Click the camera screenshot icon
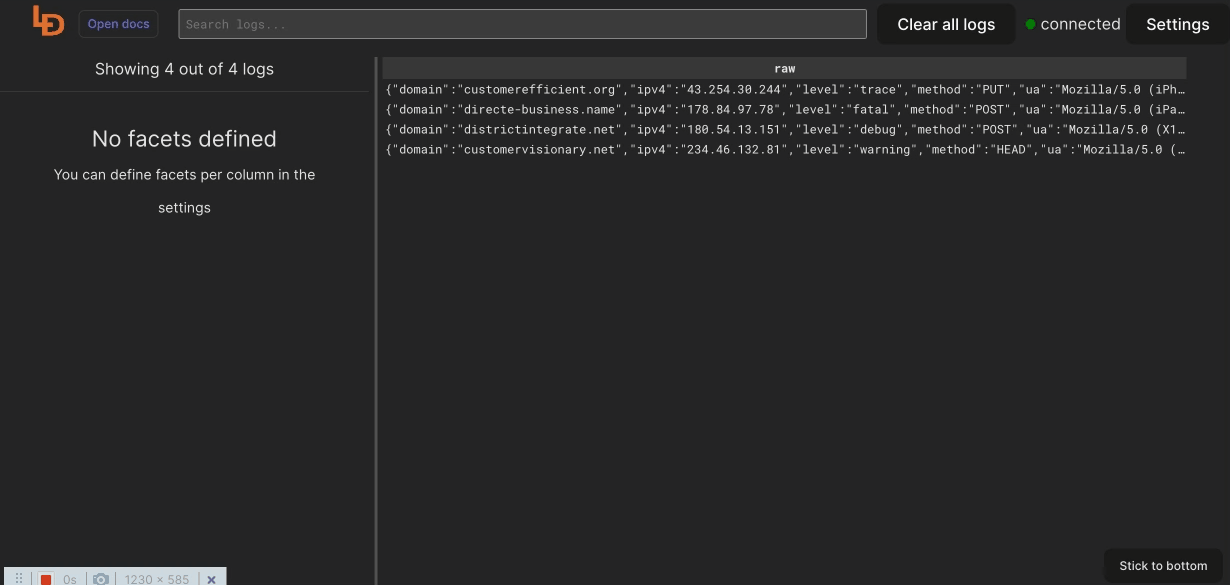The width and height of the screenshot is (1230, 585). 100,579
